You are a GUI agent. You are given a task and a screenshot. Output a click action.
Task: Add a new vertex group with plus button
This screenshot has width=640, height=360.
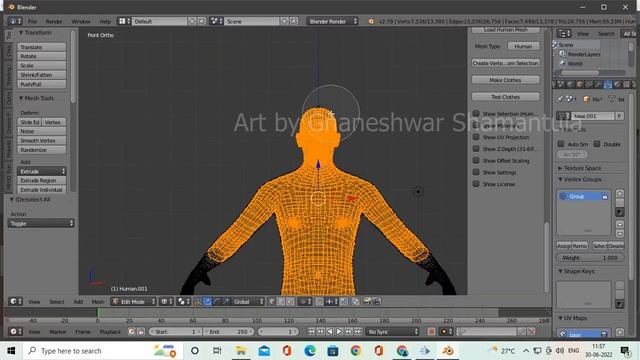click(x=620, y=193)
